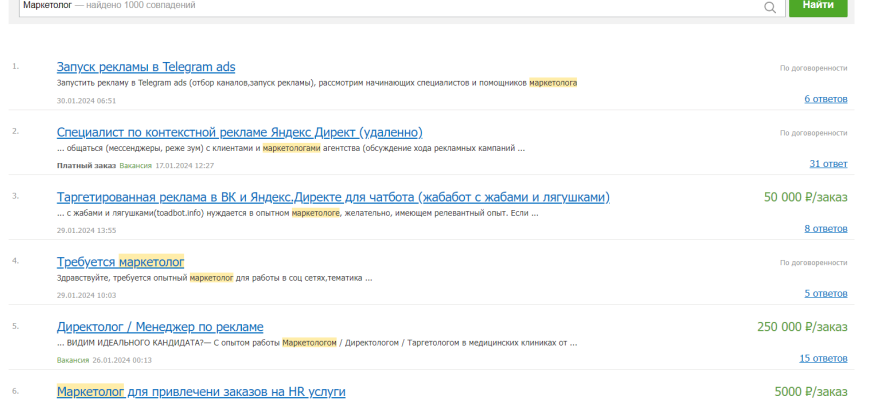View 15 ответов on Директолог job
The width and height of the screenshot is (870, 400).
(x=823, y=358)
